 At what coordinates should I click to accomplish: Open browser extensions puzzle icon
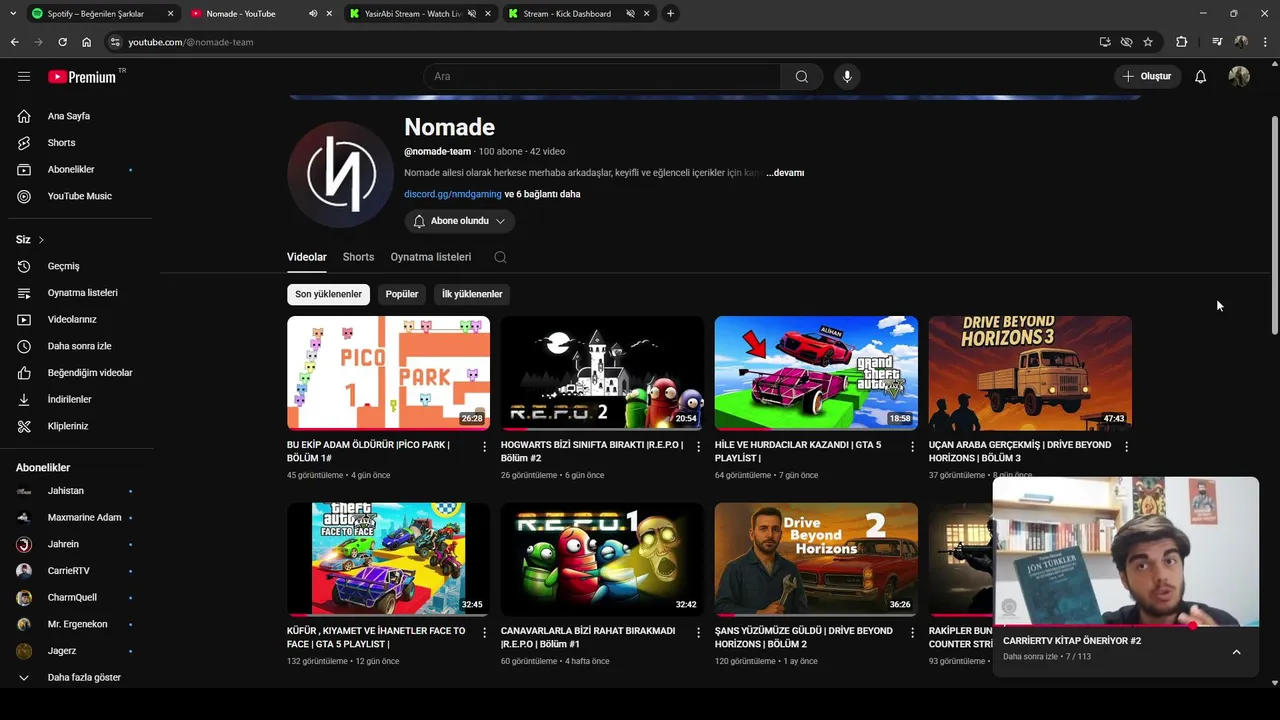click(1182, 42)
